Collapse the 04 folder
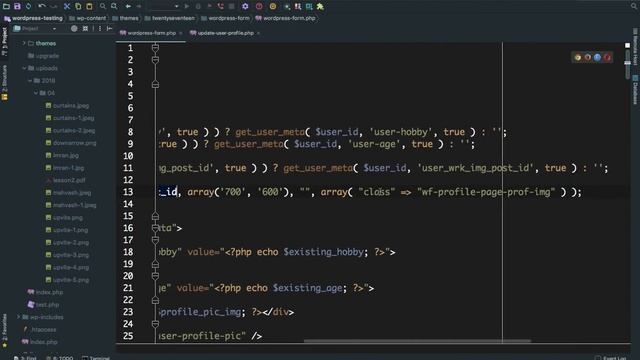The width and height of the screenshot is (640, 360). coord(36,93)
